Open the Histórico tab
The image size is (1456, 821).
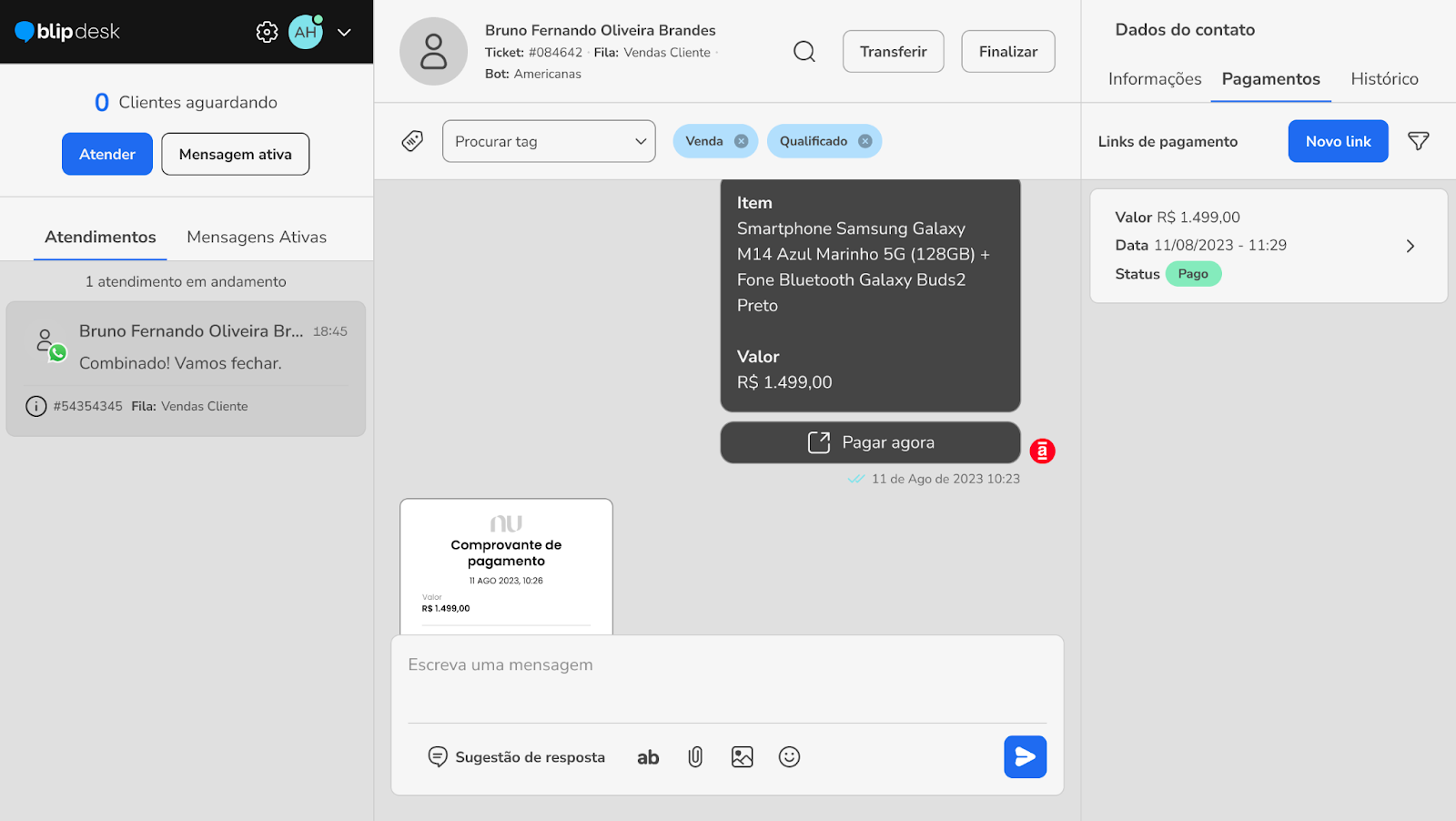1384,79
